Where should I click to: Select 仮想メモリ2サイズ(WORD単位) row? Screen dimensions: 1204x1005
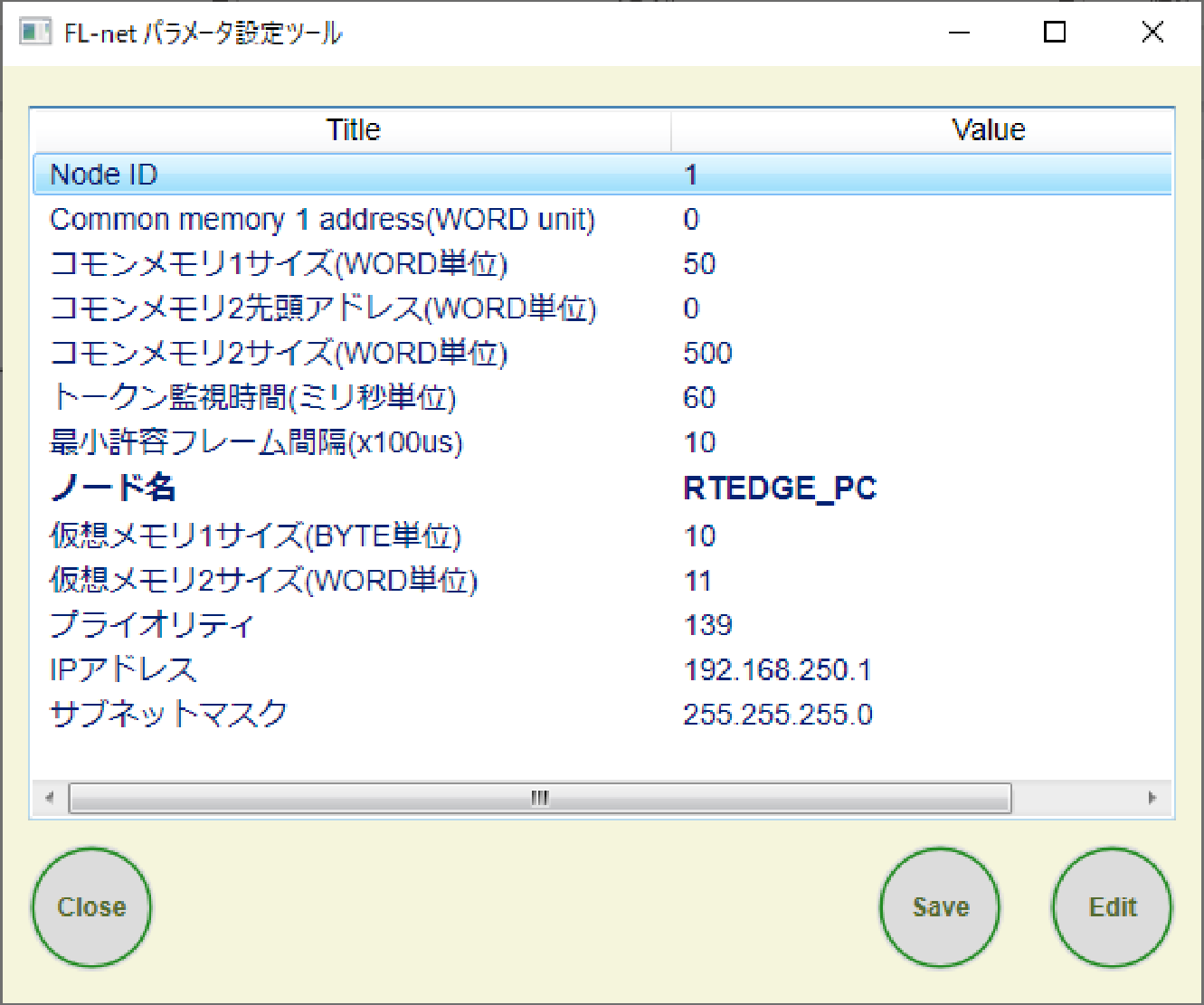point(602,580)
